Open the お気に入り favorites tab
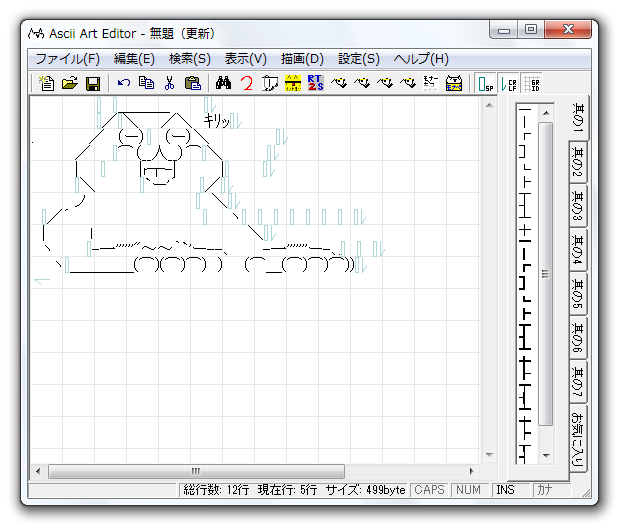 tap(578, 438)
